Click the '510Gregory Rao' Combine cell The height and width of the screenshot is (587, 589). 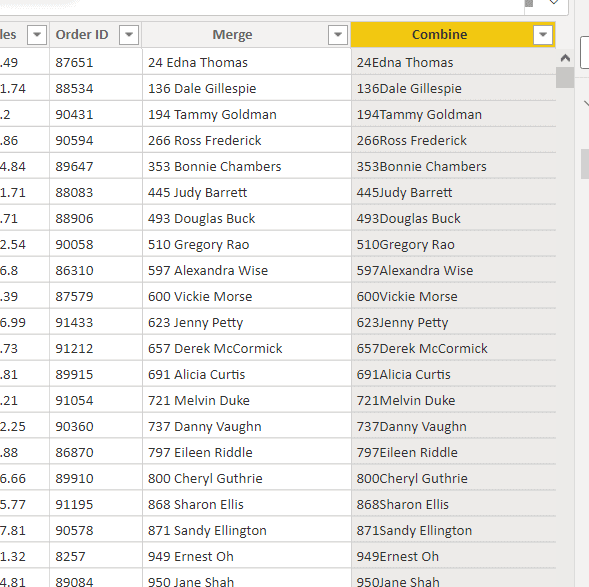point(454,244)
